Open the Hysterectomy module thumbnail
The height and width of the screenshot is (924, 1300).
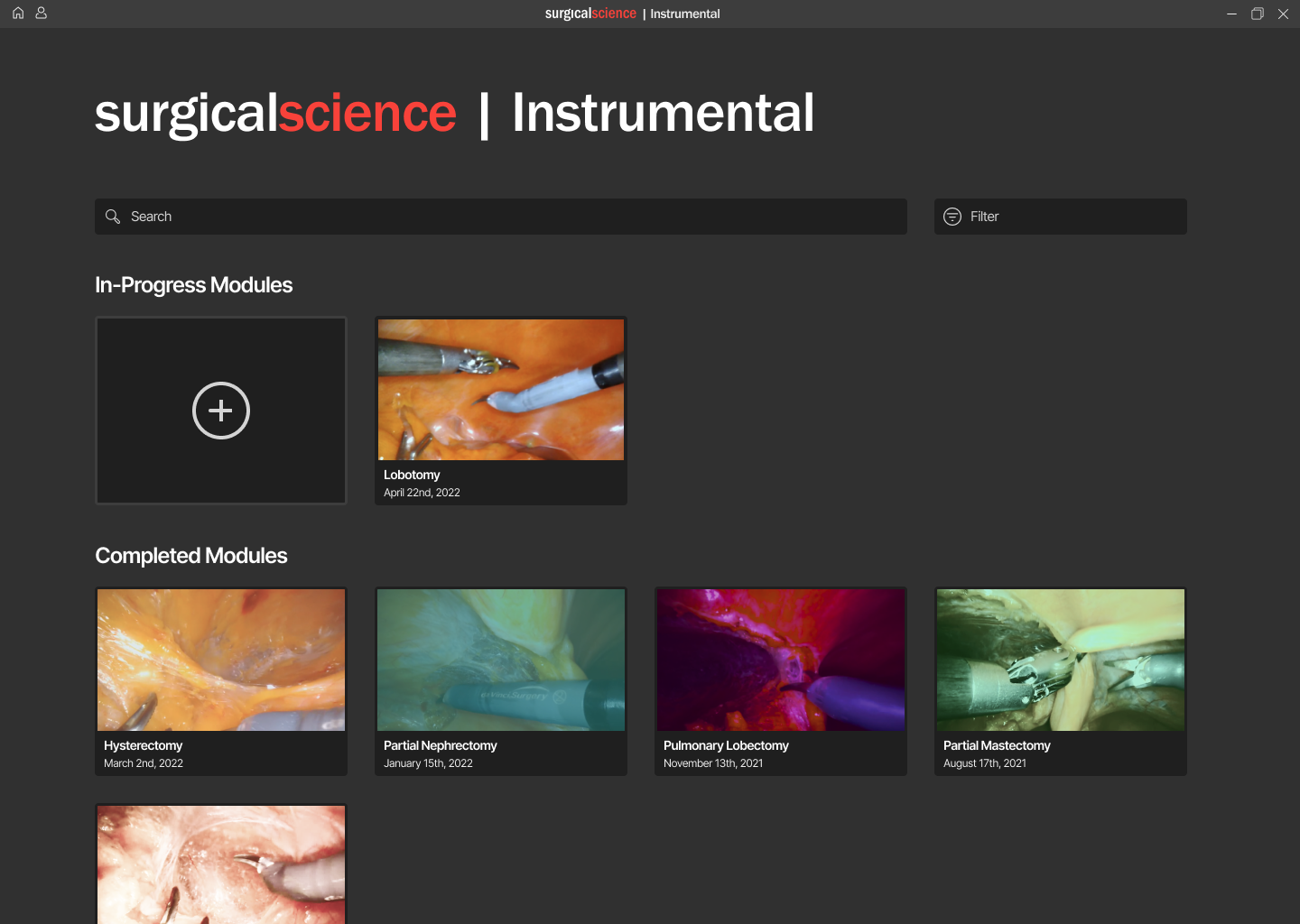[221, 661]
